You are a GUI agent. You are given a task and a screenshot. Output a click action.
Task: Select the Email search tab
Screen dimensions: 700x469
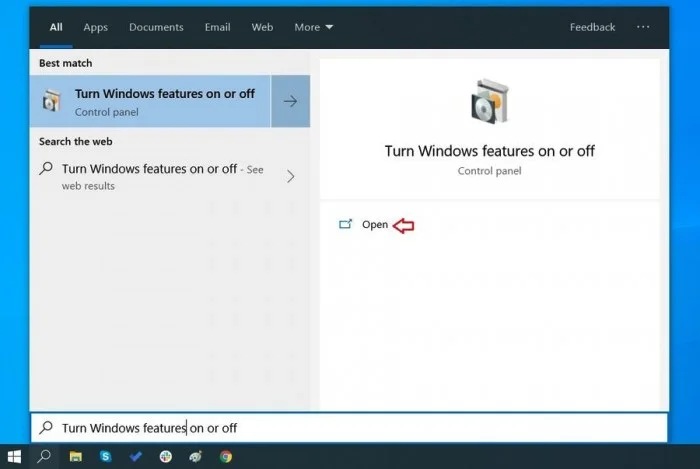217,27
